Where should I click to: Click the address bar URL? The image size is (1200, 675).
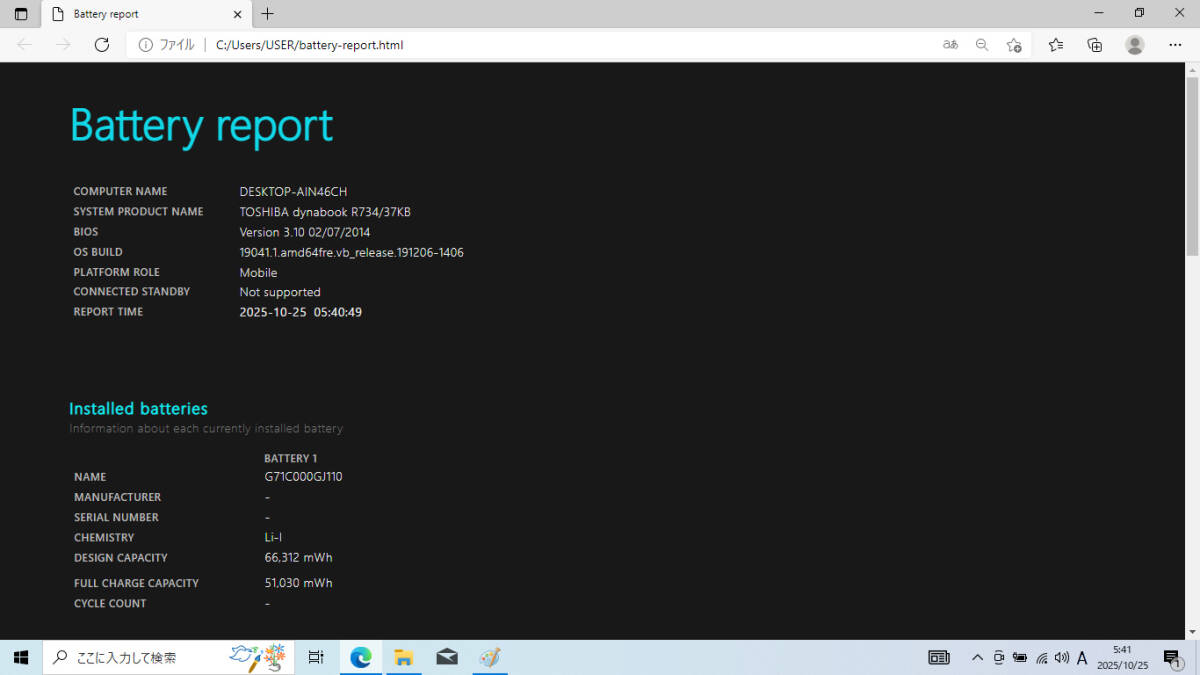(x=310, y=45)
